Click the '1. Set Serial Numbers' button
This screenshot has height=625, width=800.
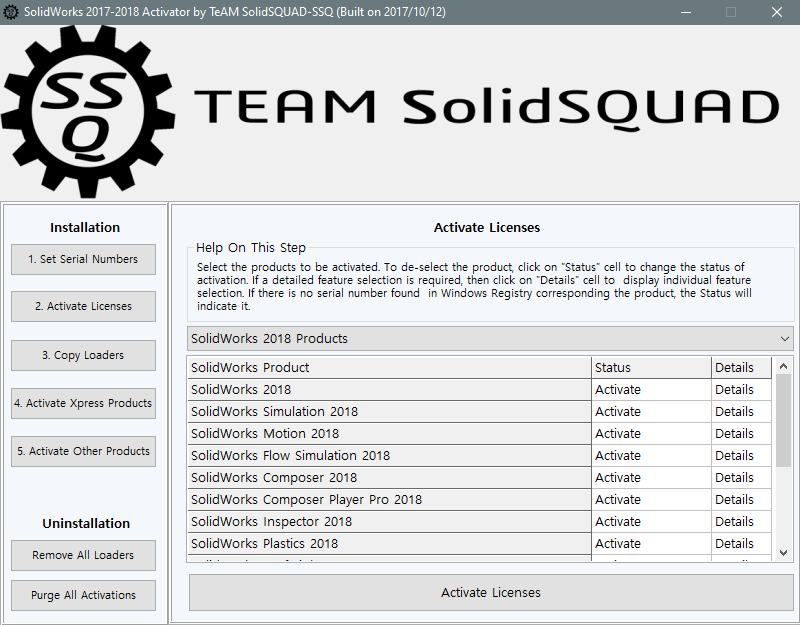(83, 259)
